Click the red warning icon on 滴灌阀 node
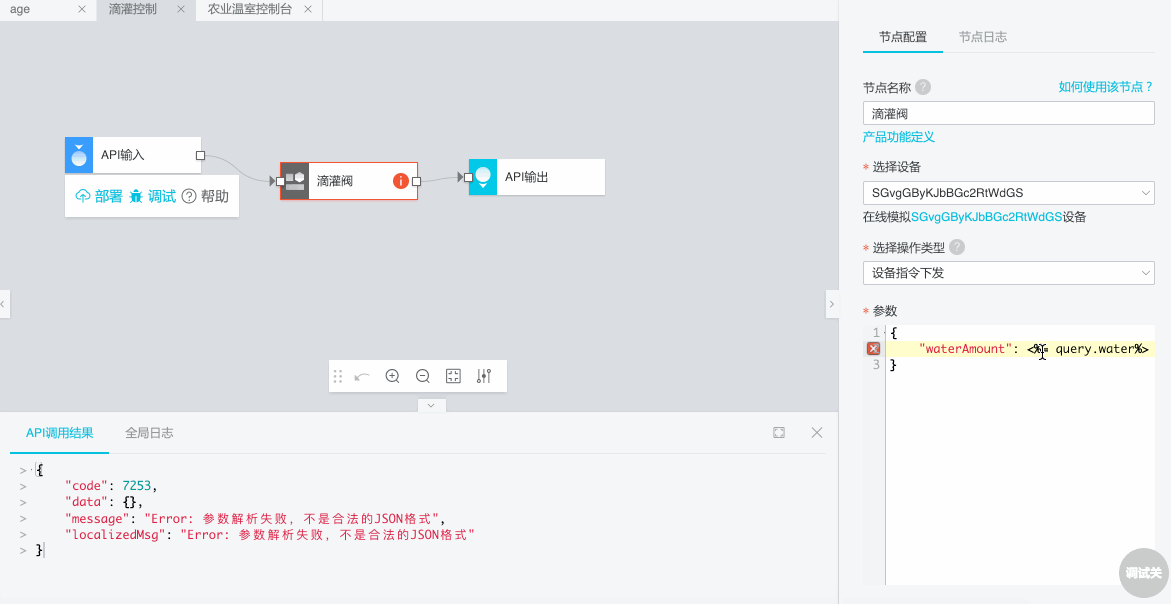This screenshot has height=604, width=1171. [x=400, y=181]
